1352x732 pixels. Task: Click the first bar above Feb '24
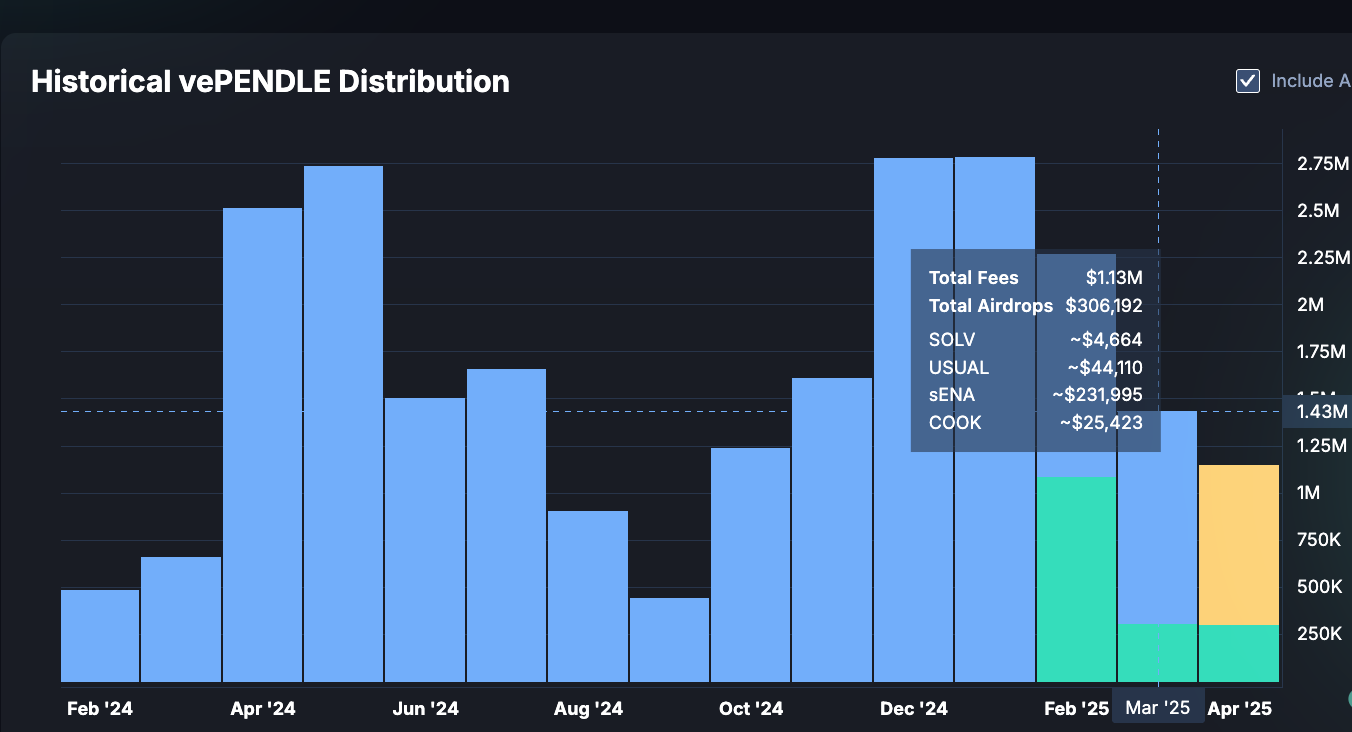coord(100,636)
